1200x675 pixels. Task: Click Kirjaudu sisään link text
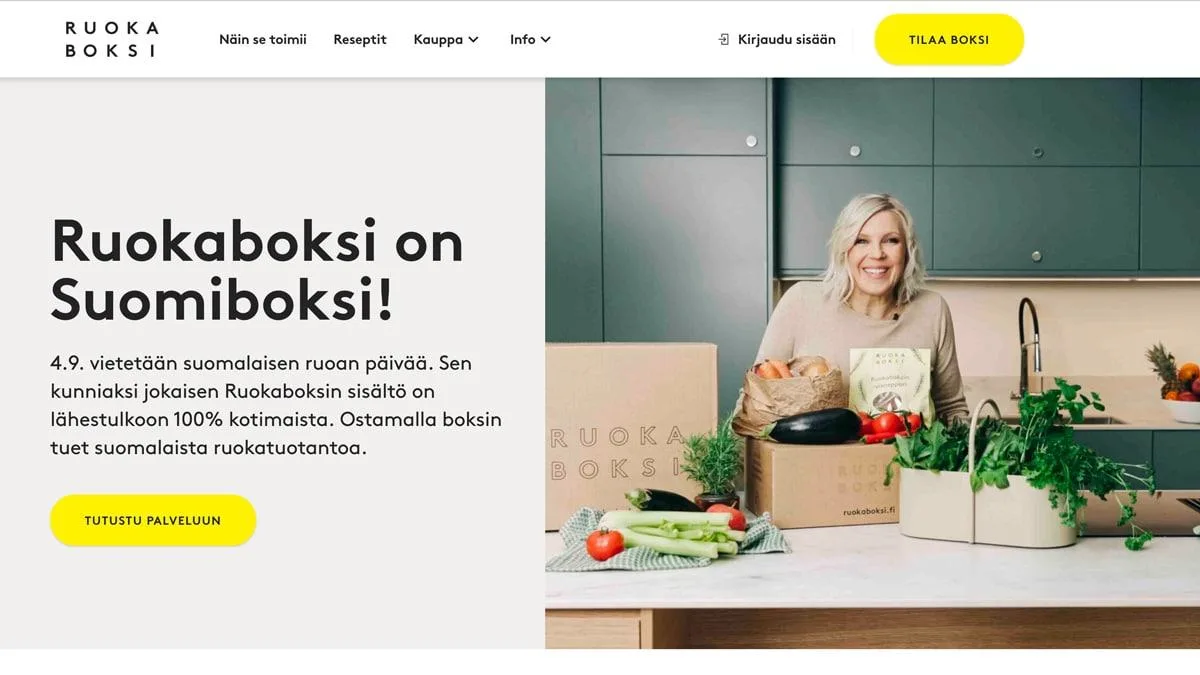click(x=787, y=40)
